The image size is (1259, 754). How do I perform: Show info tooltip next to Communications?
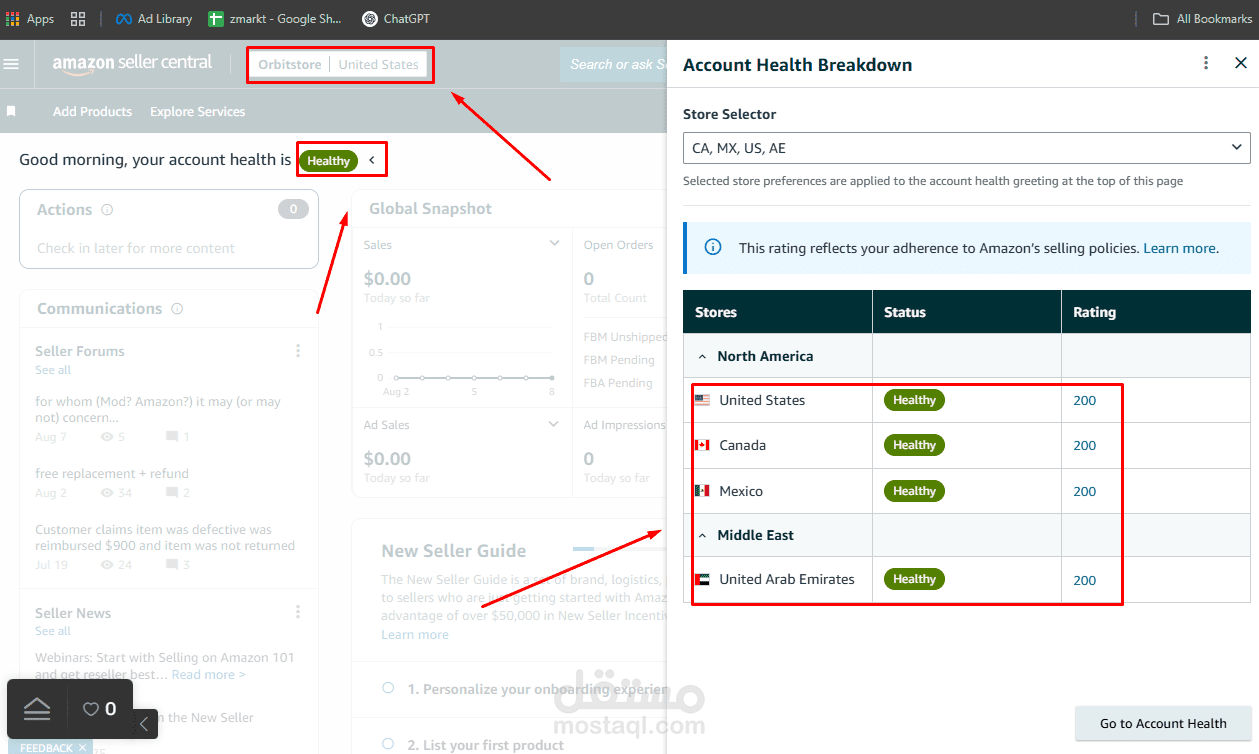177,309
